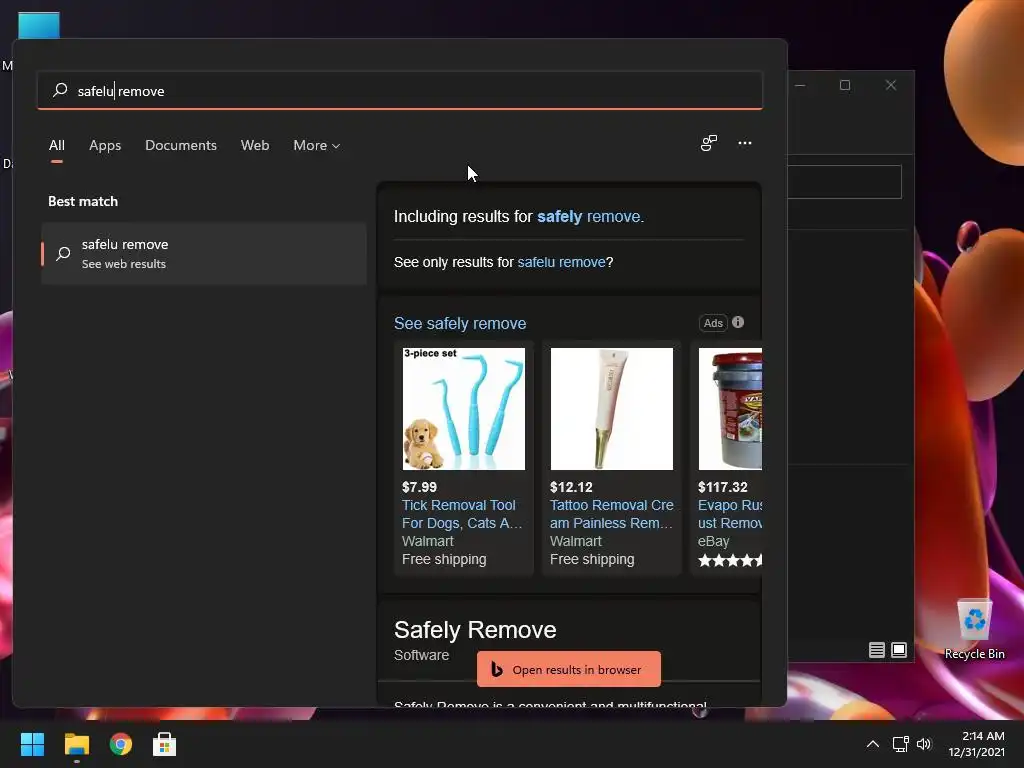Viewport: 1024px width, 768px height.
Task: Open the Recycle Bin desktop icon
Action: click(974, 630)
